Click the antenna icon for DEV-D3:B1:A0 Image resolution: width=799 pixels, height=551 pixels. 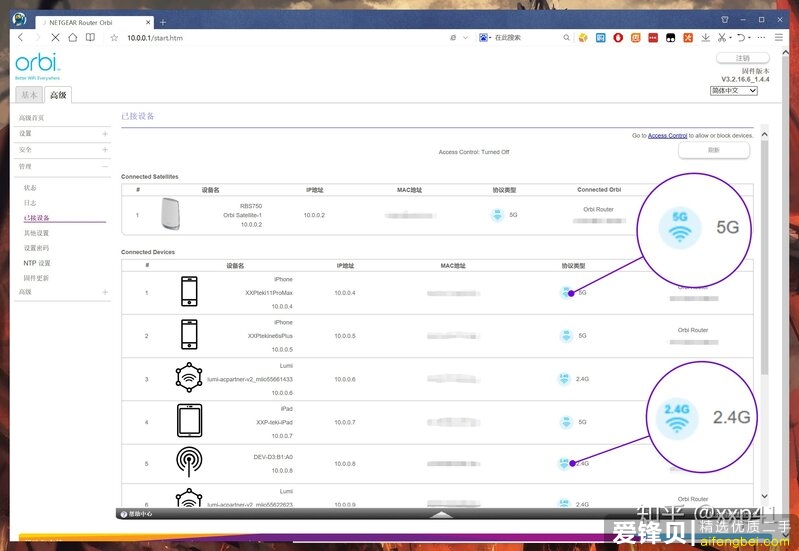(x=189, y=462)
